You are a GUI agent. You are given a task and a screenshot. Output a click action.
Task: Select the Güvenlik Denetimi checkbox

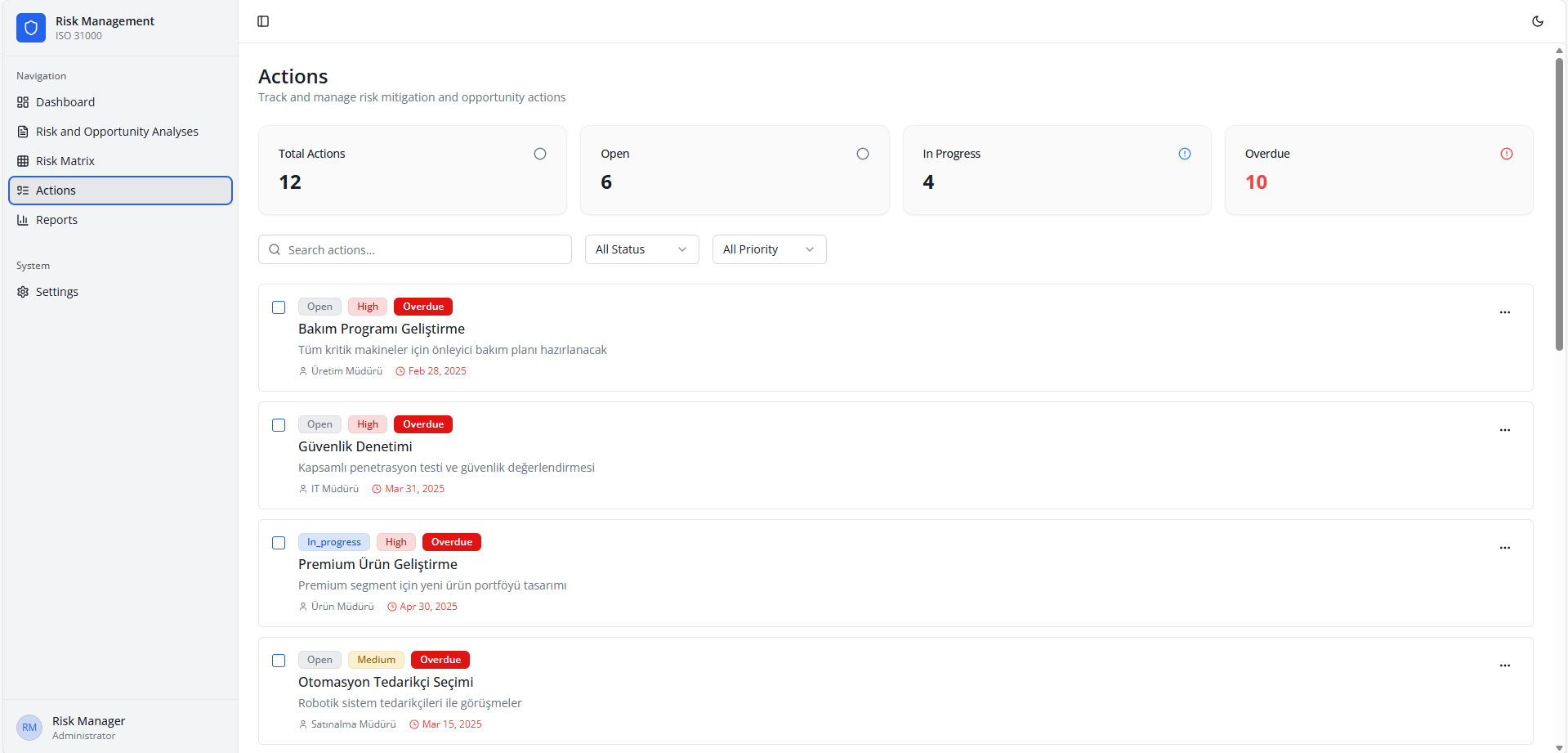279,425
